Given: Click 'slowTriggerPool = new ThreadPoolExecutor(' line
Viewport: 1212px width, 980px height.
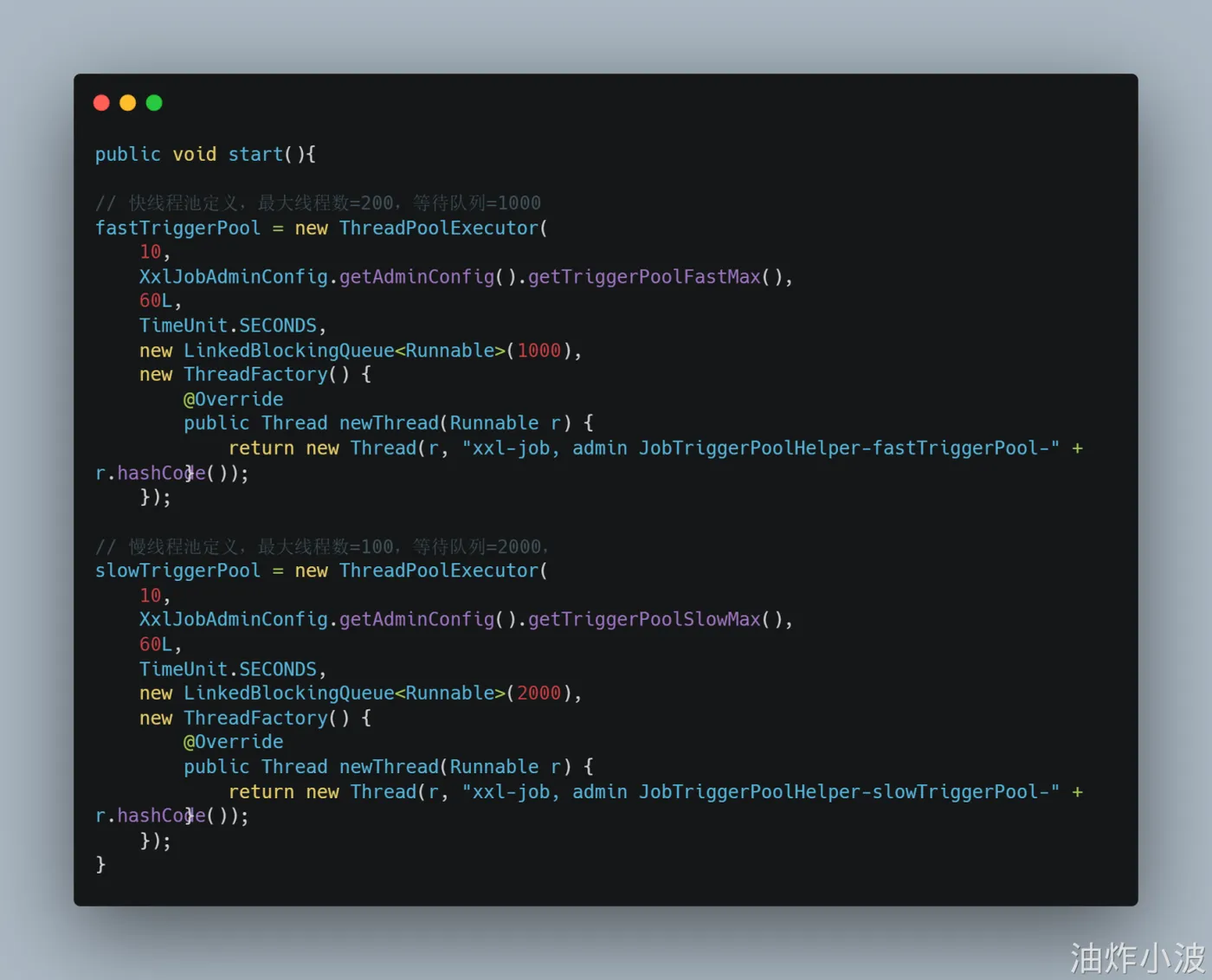Looking at the screenshot, I should (x=321, y=571).
